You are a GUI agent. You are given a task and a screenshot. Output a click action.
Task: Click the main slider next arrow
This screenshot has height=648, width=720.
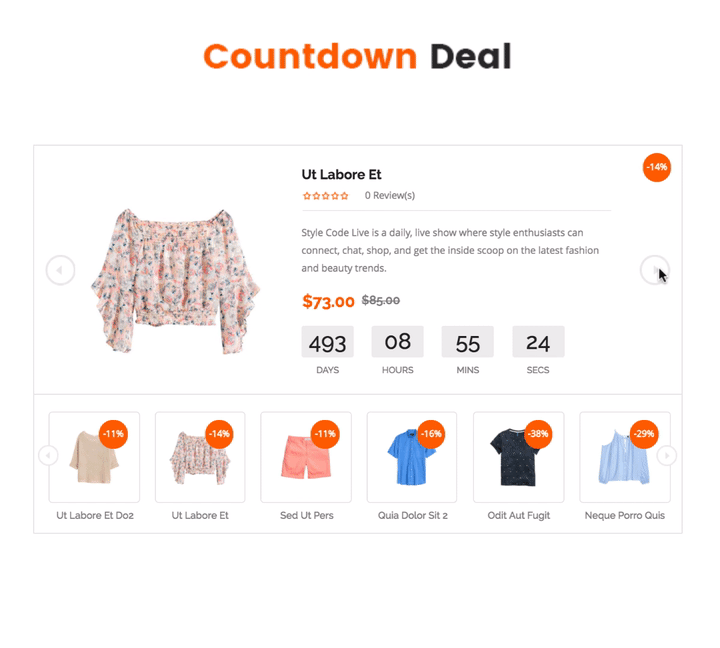pos(655,270)
